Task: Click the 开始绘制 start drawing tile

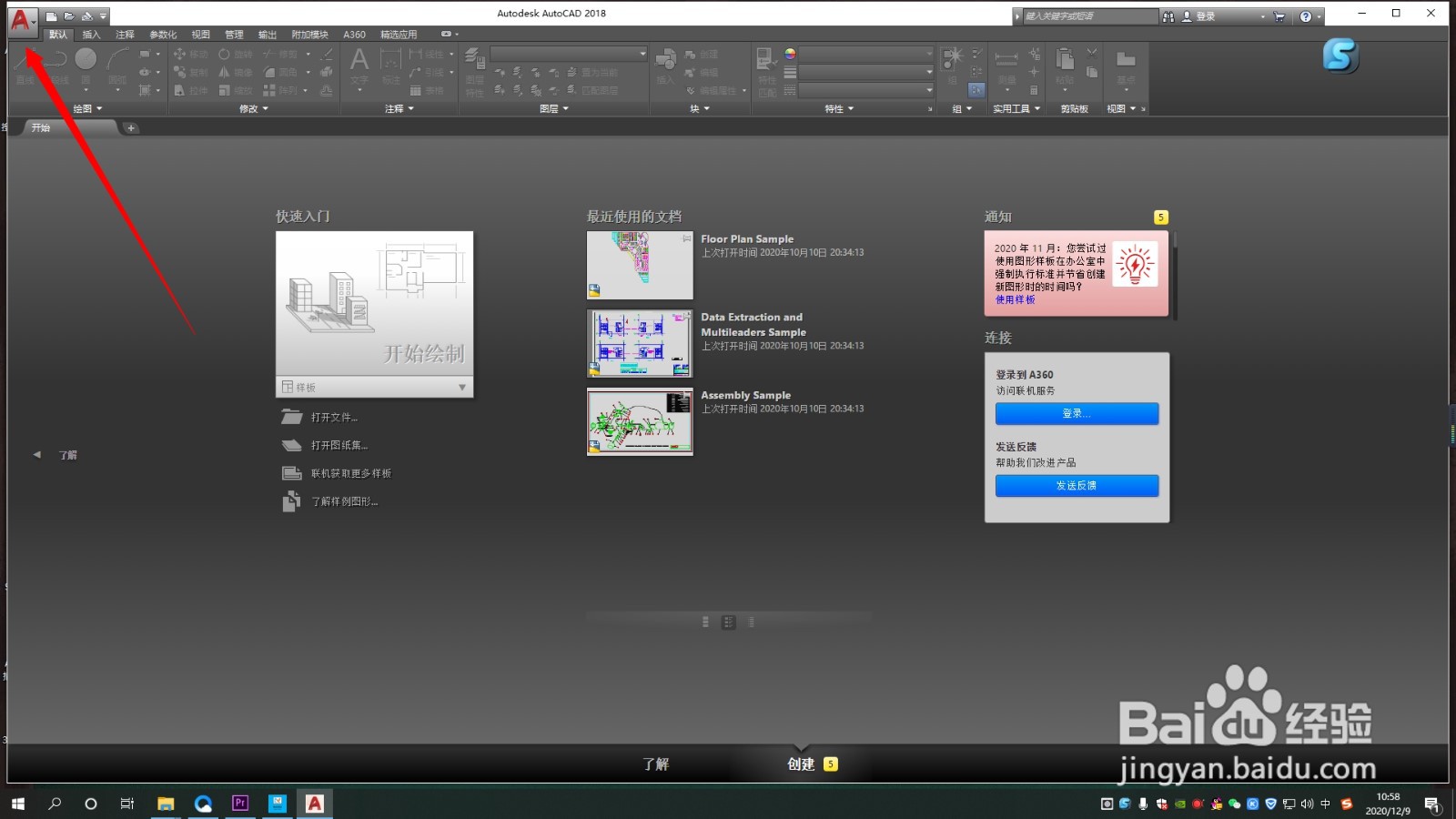Action: 374,304
